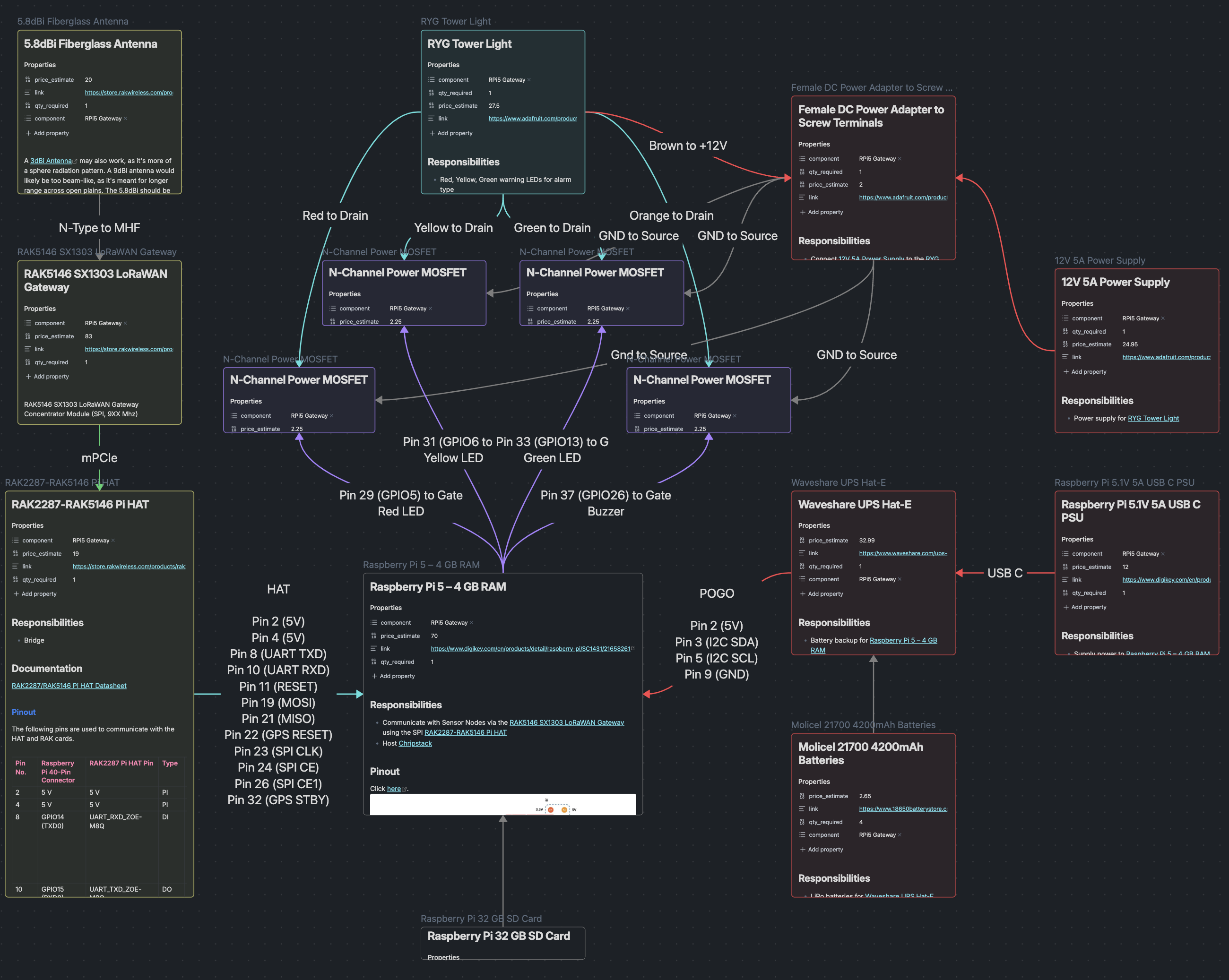
Task: Collapse Properties section in Raspberry Pi 5.1V PSU card
Action: click(x=1077, y=539)
